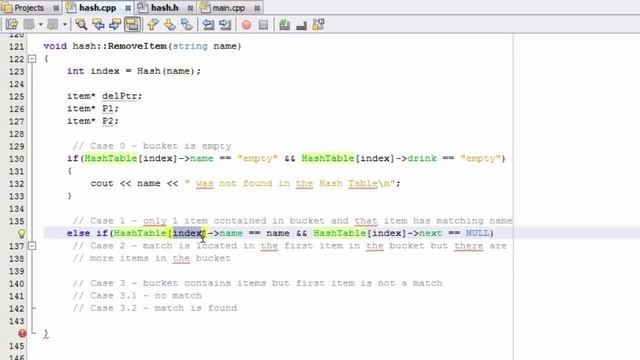Toggle bookmark on current line
The width and height of the screenshot is (640, 360).
(x=187, y=24)
